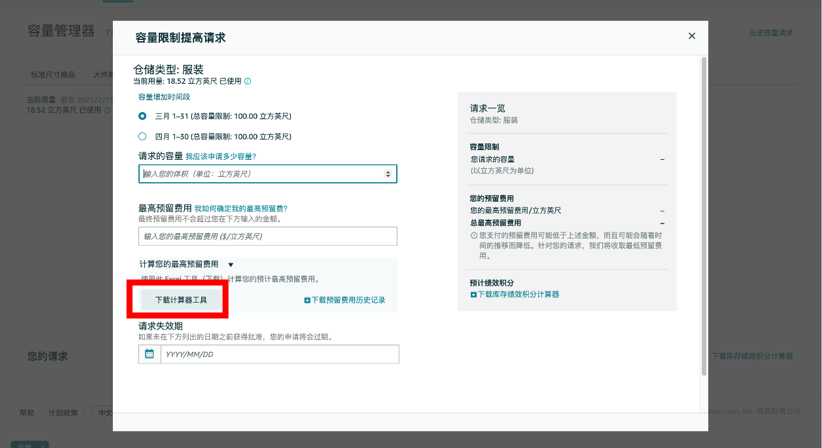822x448 pixels.
Task: Open the calendar icon for 请求失效期
Action: click(x=149, y=354)
